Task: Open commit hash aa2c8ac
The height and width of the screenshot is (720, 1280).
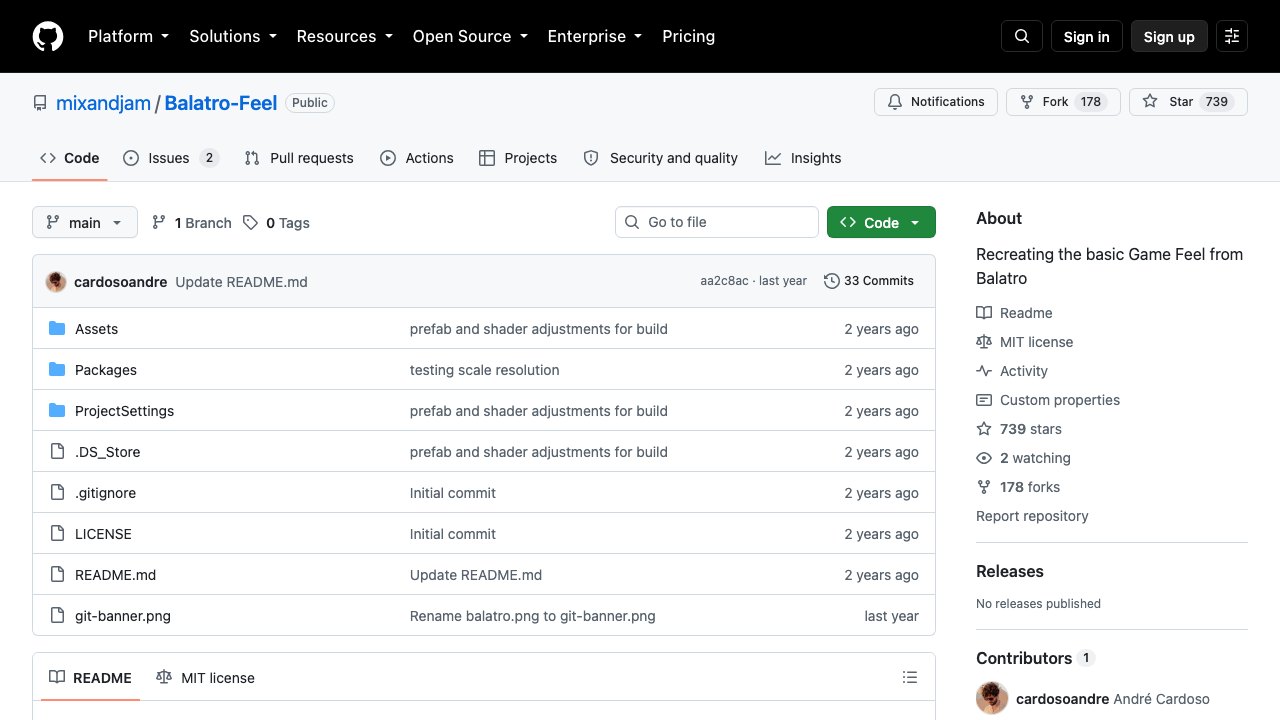Action: pos(724,281)
